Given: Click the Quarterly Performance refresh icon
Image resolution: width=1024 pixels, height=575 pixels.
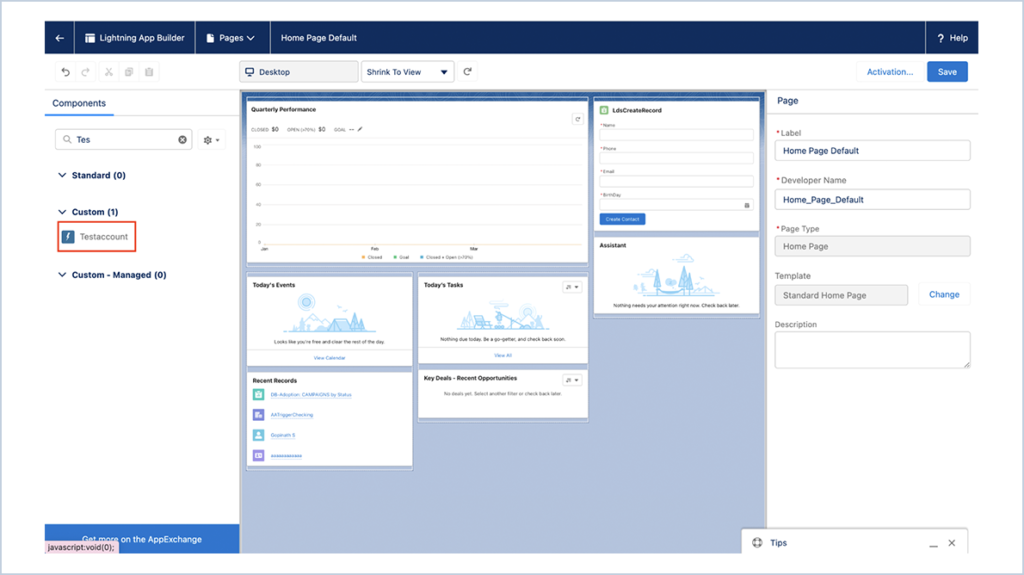Looking at the screenshot, I should (x=577, y=119).
